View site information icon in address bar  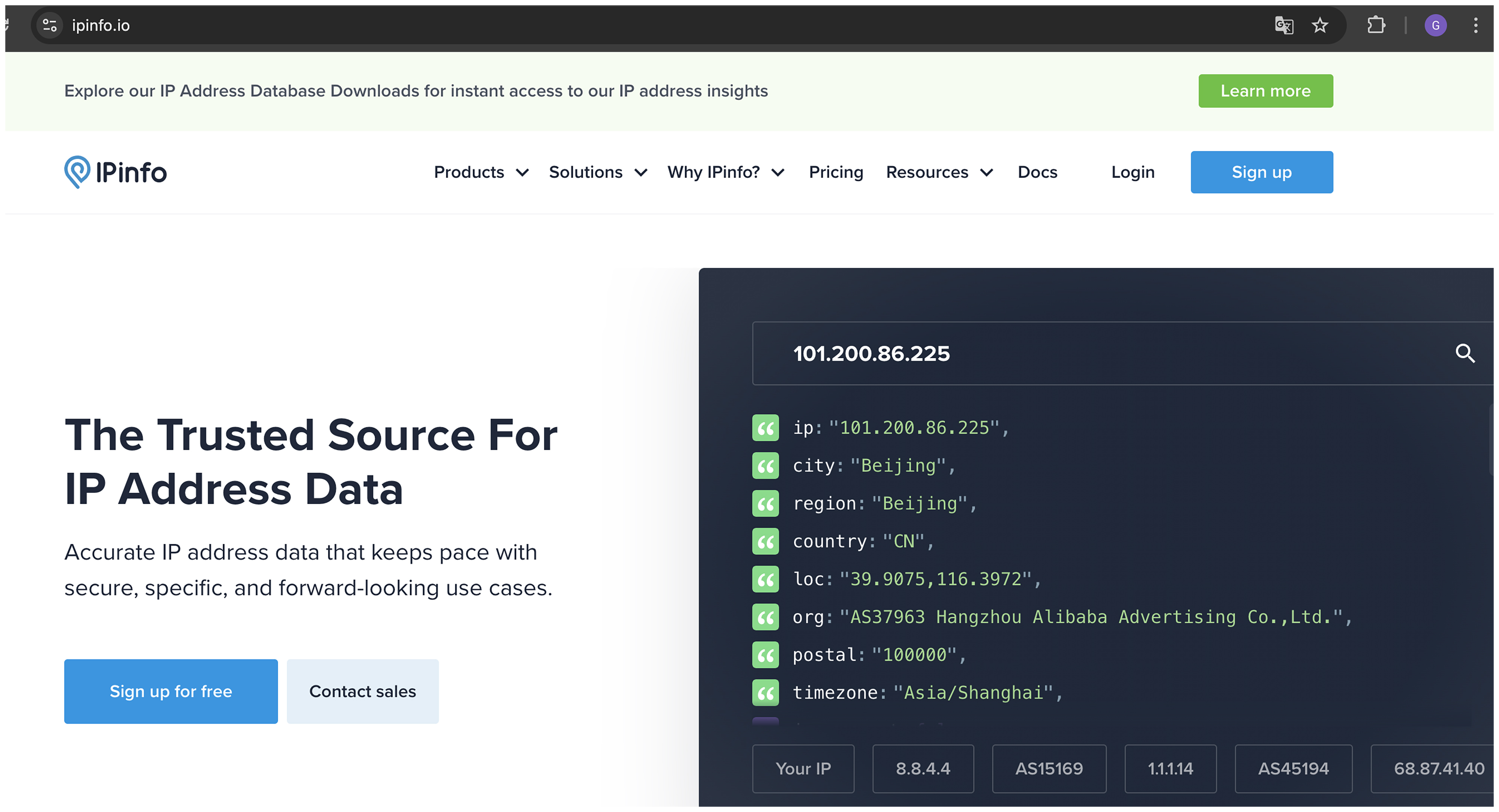point(50,25)
